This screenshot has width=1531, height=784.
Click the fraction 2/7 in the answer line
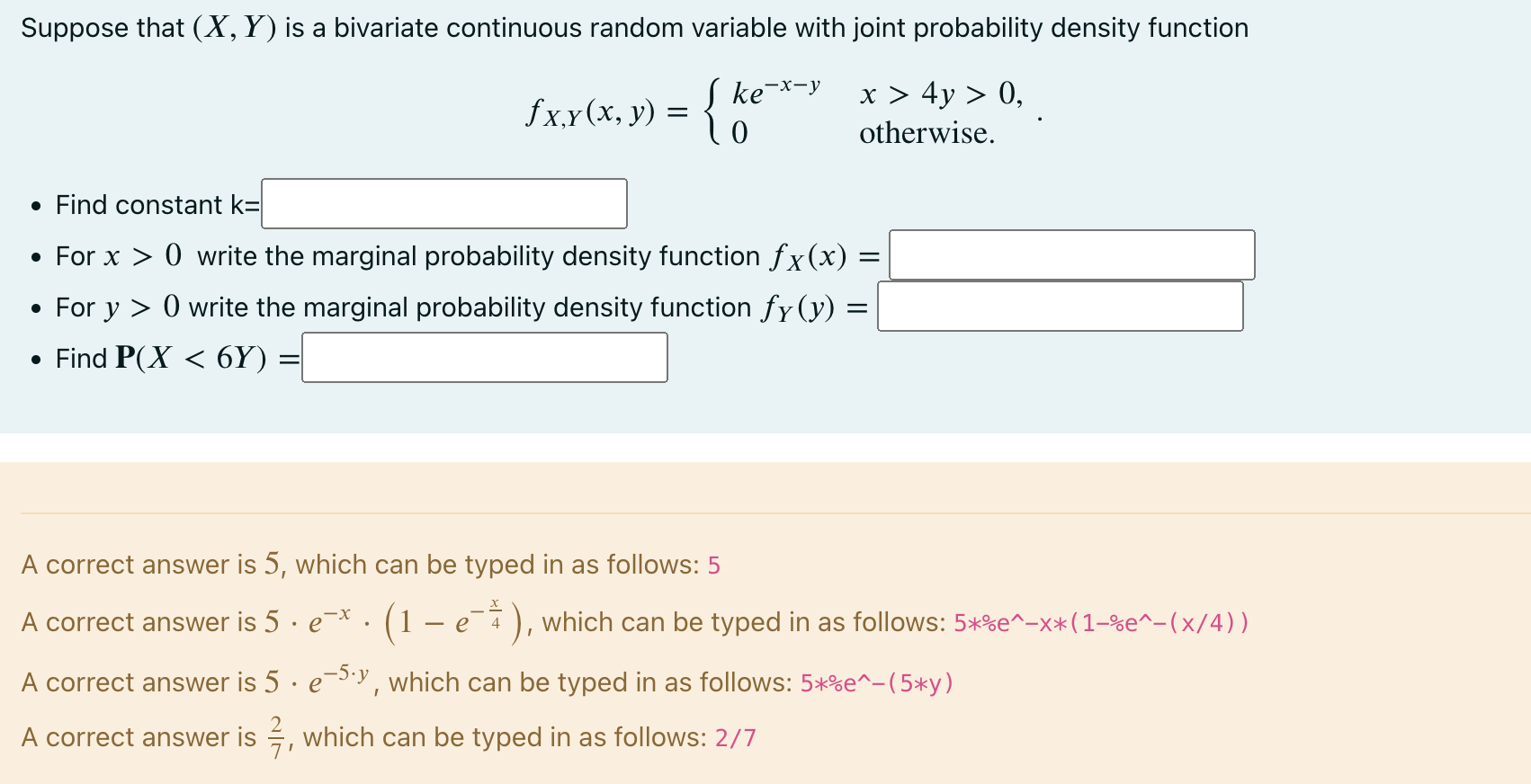[276, 736]
